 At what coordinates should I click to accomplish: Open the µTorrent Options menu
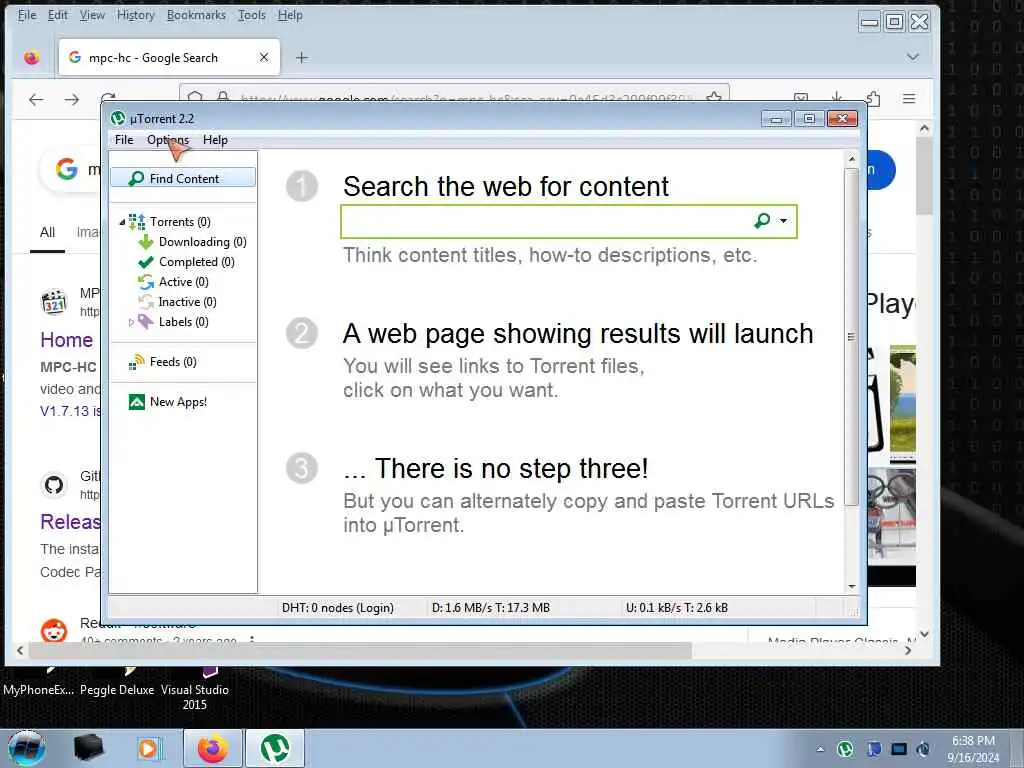(168, 140)
